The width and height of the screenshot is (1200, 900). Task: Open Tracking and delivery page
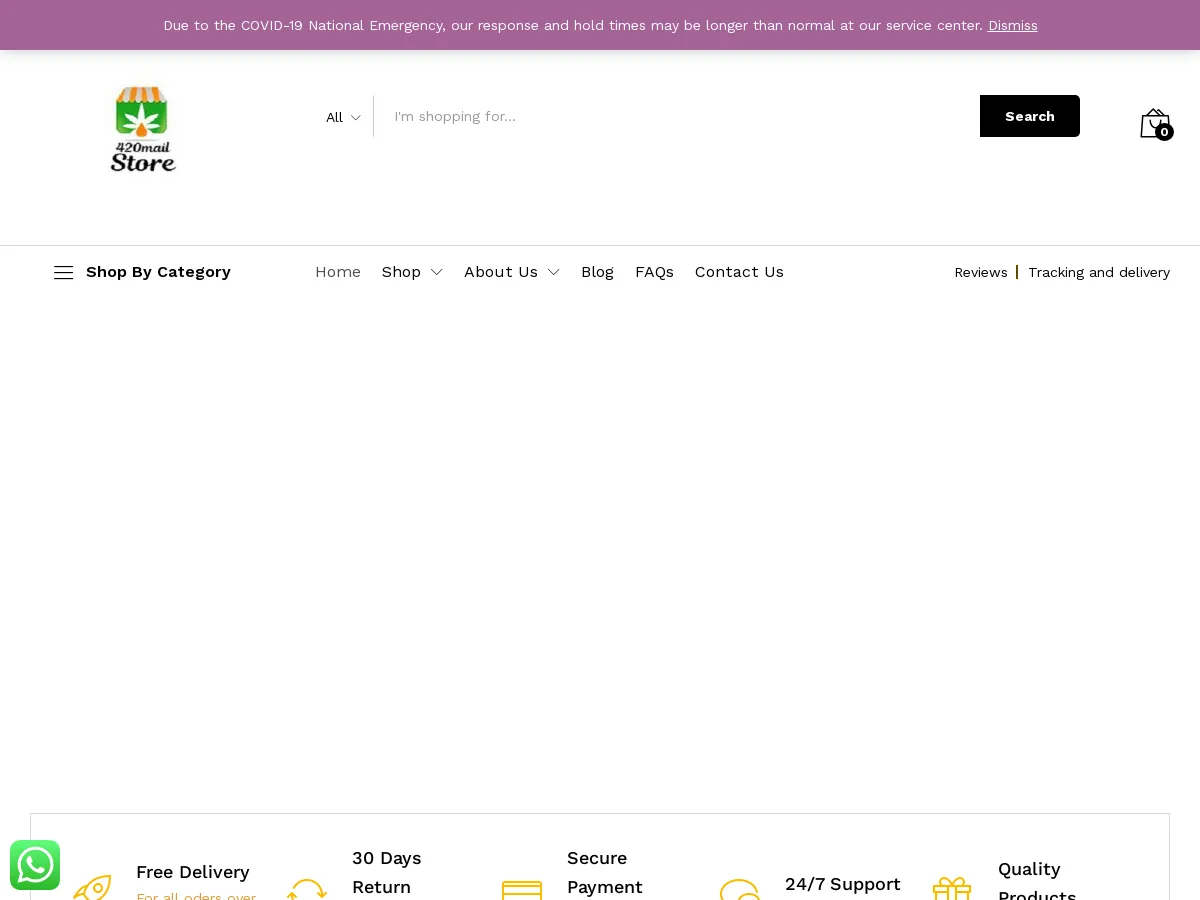click(1099, 272)
